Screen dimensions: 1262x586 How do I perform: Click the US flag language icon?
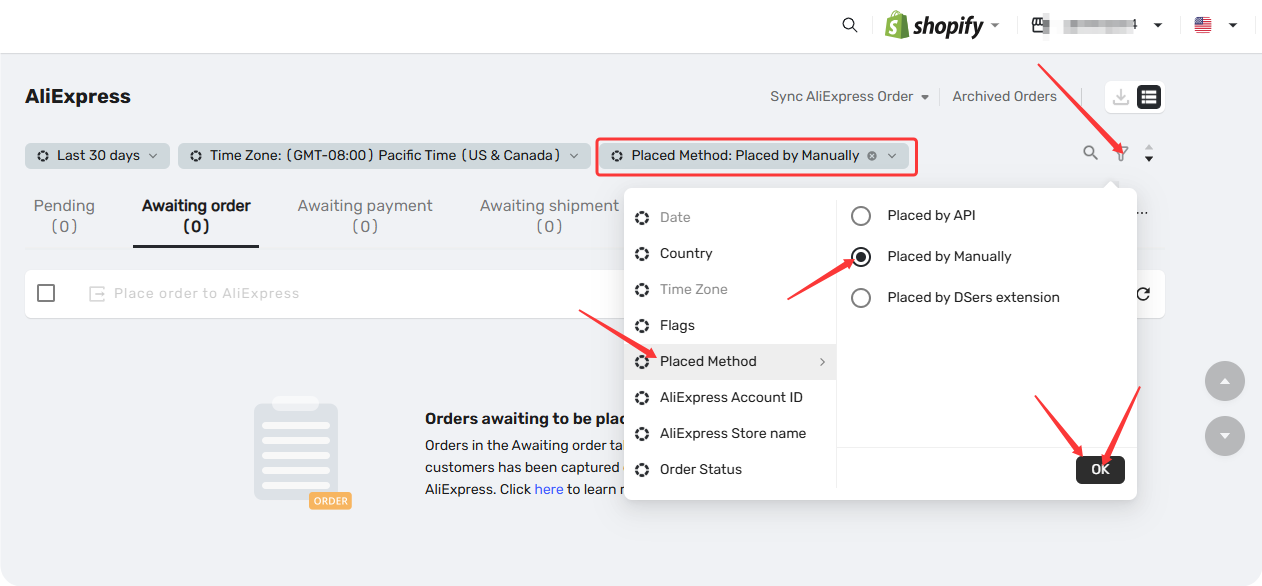point(1203,25)
